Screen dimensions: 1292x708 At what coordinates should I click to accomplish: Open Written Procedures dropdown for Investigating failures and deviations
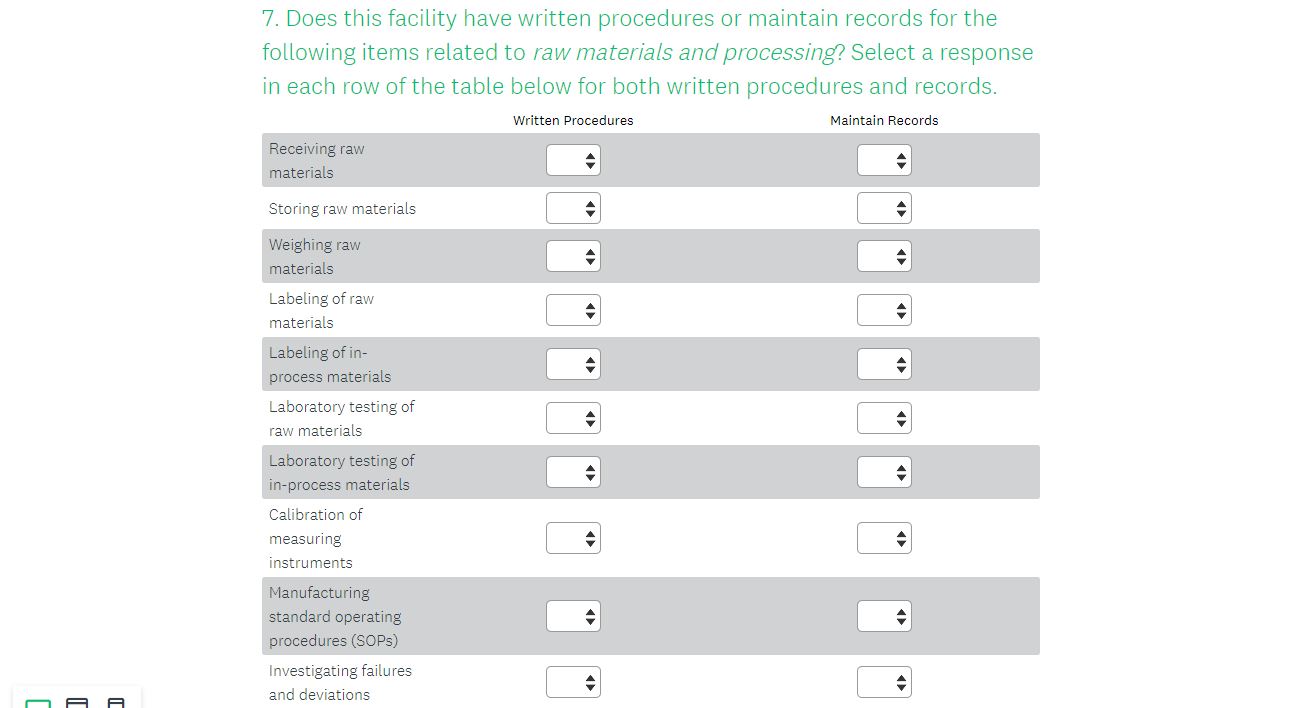click(x=573, y=682)
